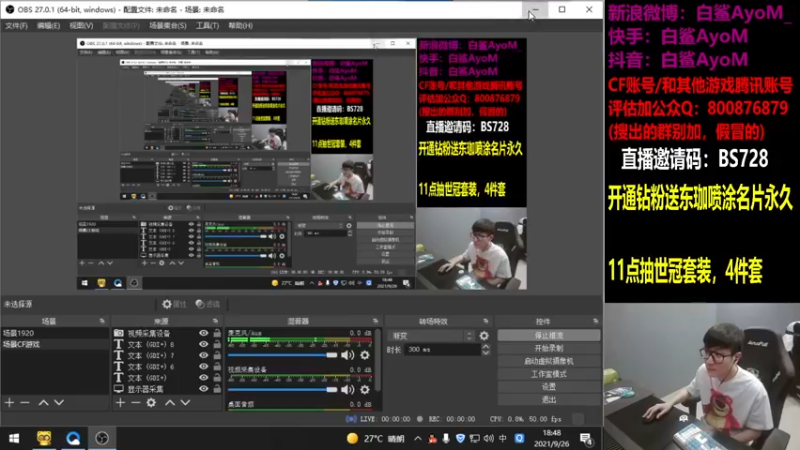Hide the 文本 (GDI+) 8 source
Screen dimensions: 800x450
[x=204, y=344]
